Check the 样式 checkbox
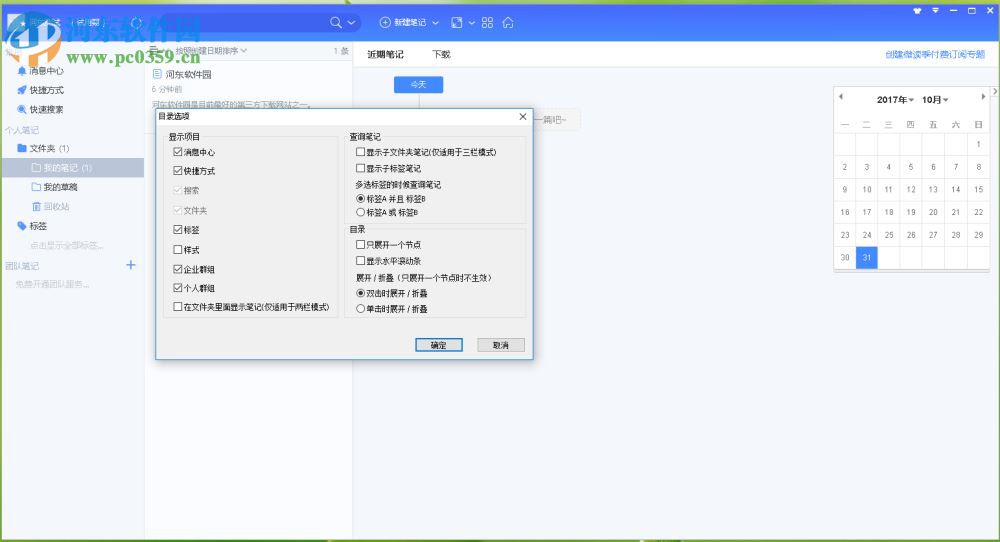This screenshot has width=1000, height=542. tap(178, 249)
